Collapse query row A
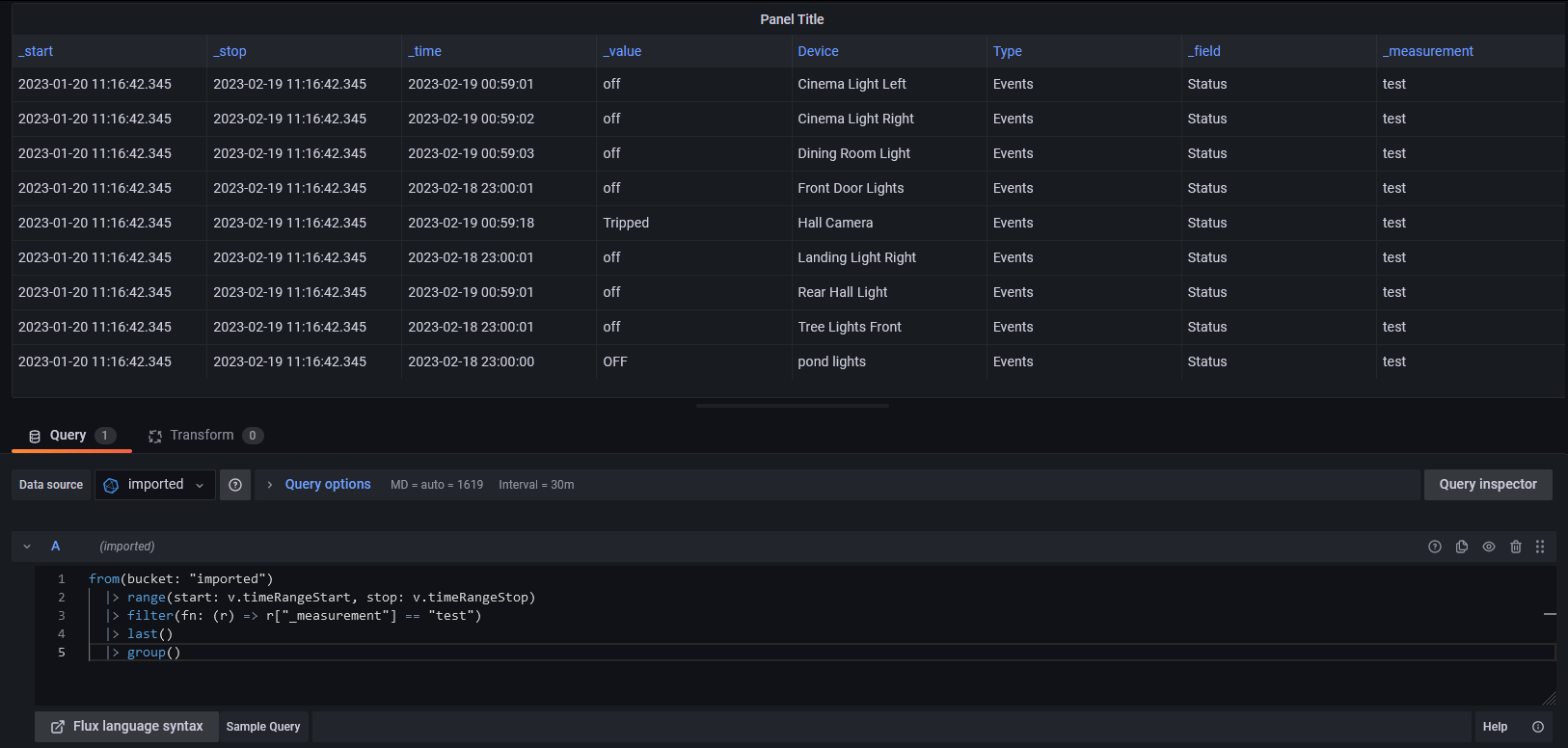 point(27,547)
